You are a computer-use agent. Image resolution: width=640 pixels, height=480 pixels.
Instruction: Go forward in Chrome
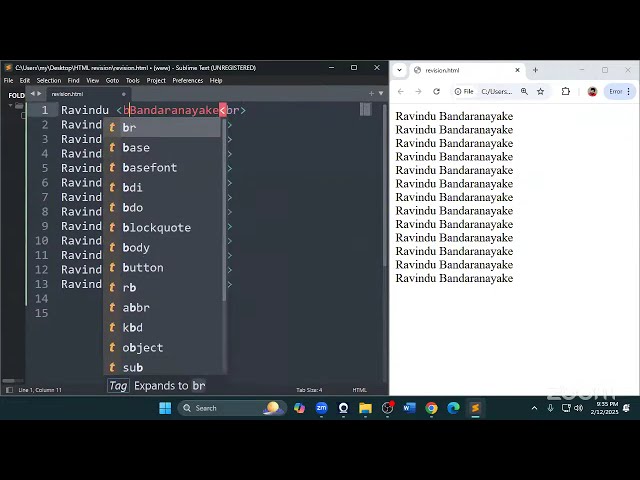point(418,91)
